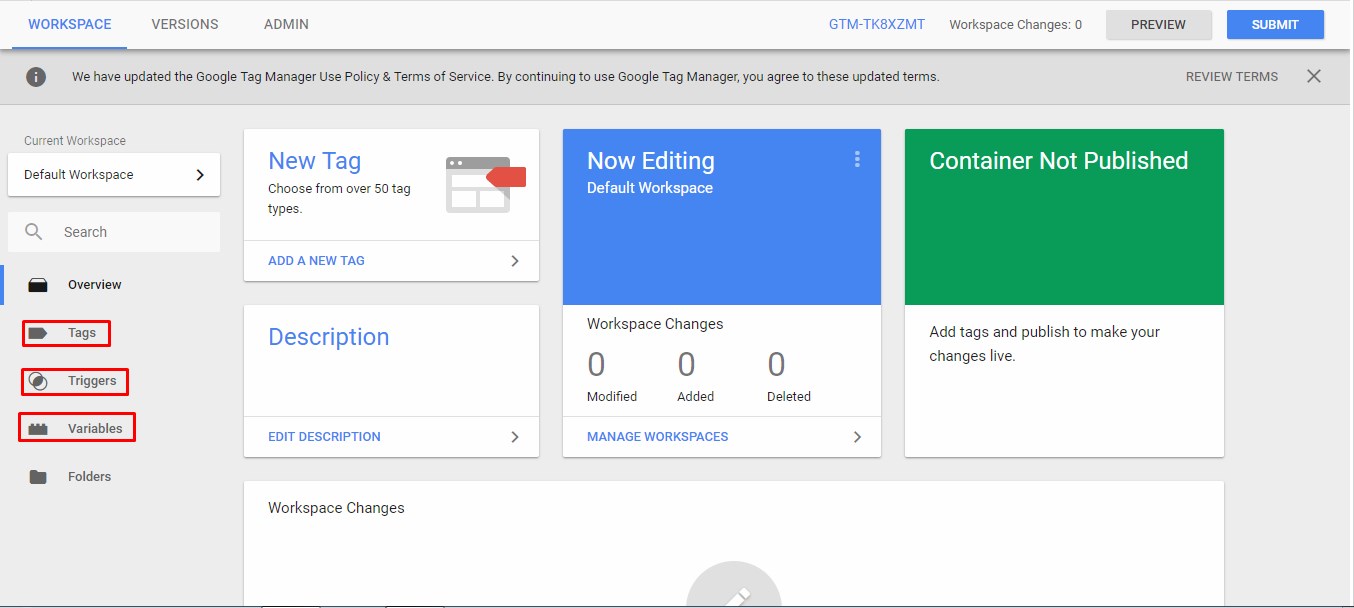Click the info icon in notification bar
This screenshot has width=1354, height=608.
coord(36,77)
